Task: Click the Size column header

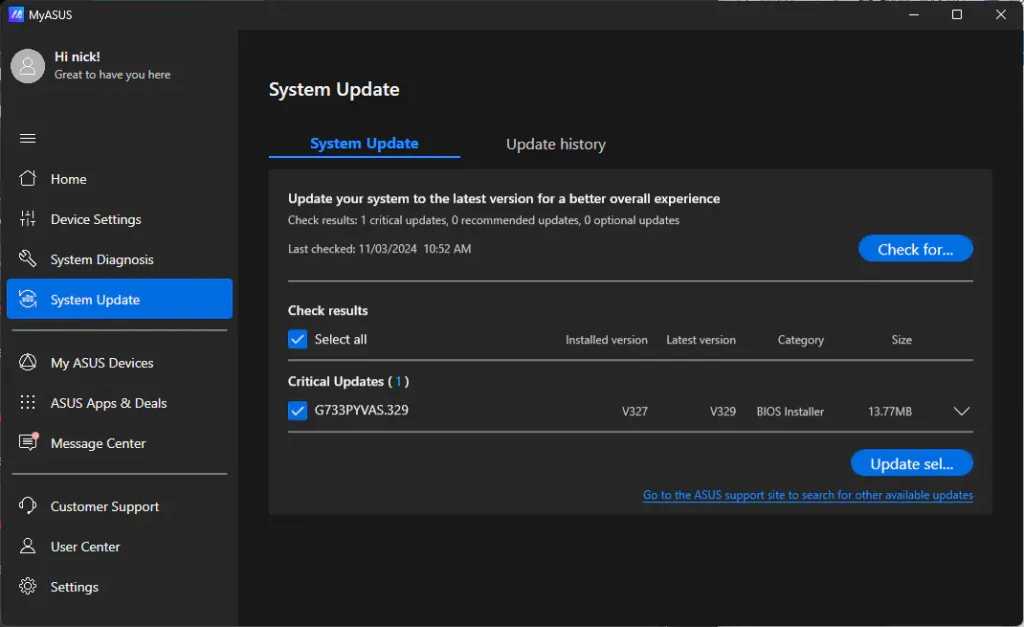Action: (x=901, y=340)
